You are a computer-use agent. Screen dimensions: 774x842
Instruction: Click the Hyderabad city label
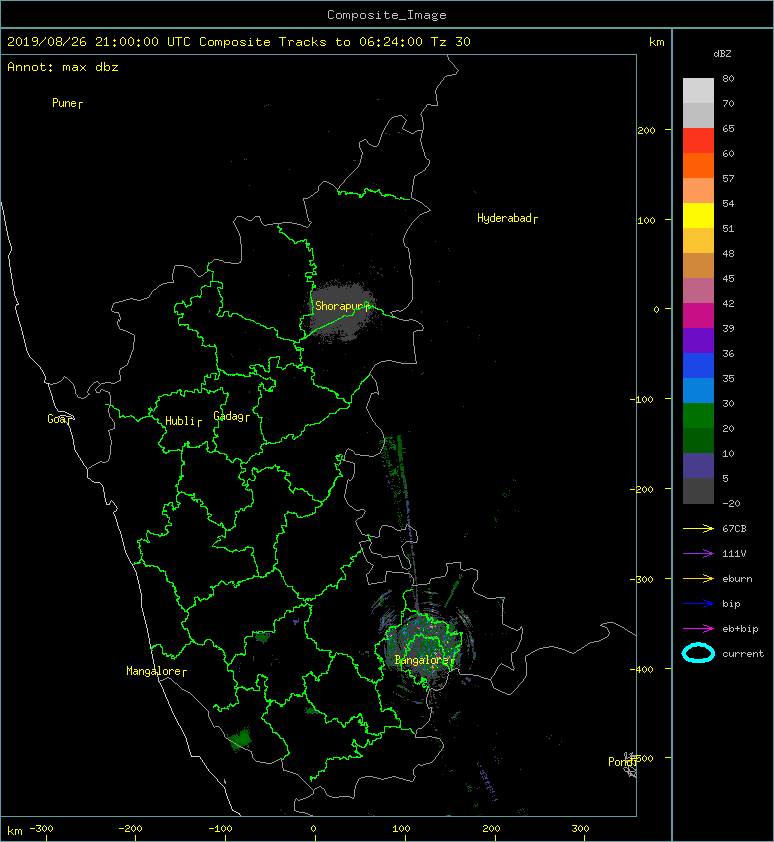point(507,218)
